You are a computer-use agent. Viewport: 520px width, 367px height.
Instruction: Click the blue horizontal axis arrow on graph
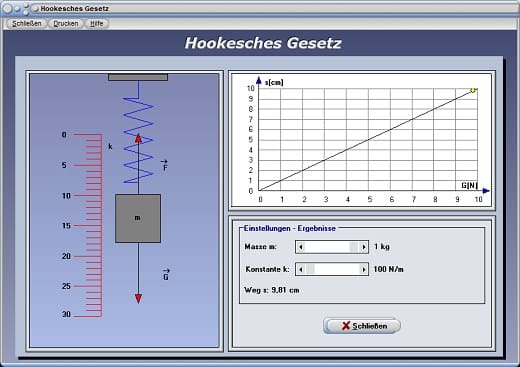pos(486,191)
